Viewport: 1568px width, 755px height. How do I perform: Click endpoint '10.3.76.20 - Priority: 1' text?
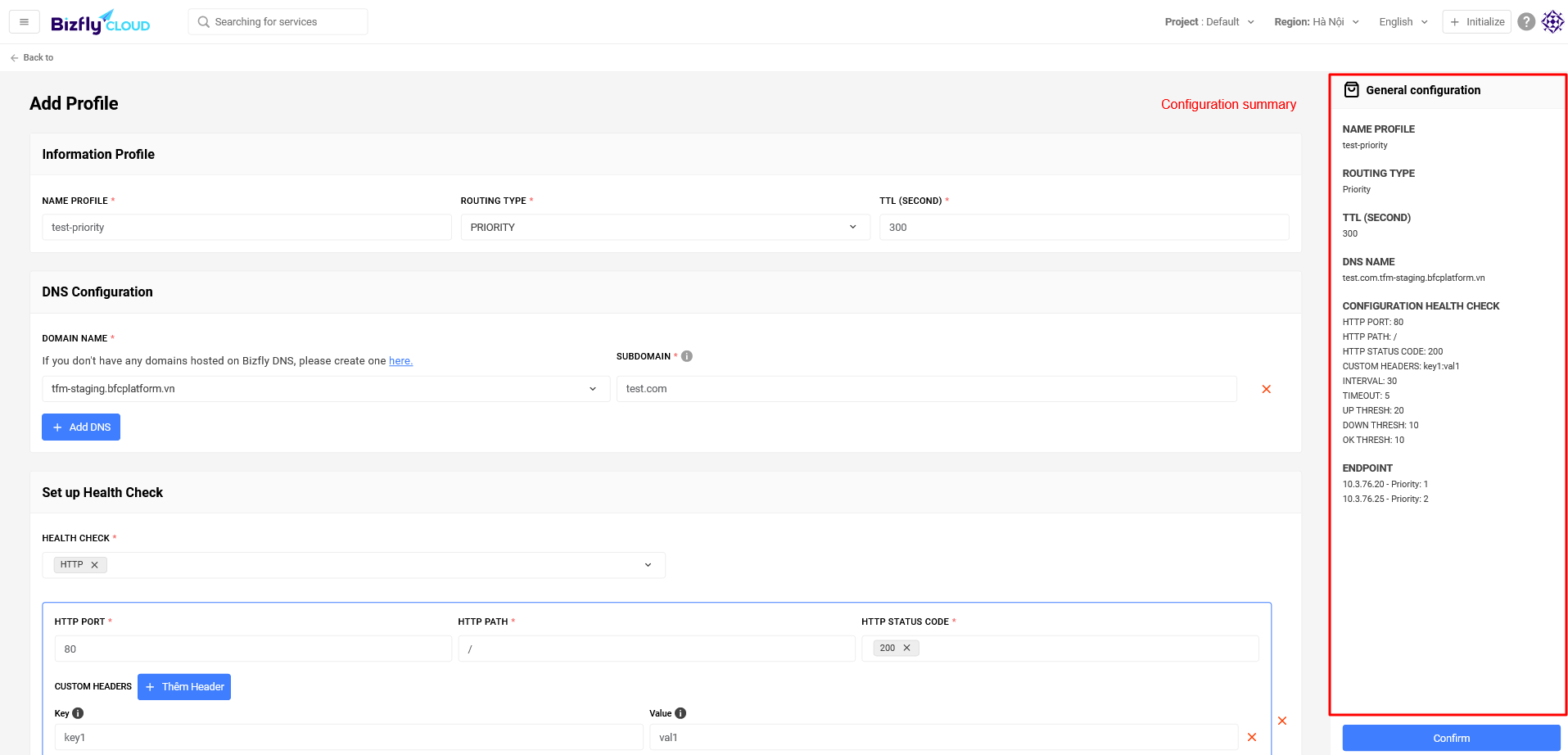point(1385,484)
